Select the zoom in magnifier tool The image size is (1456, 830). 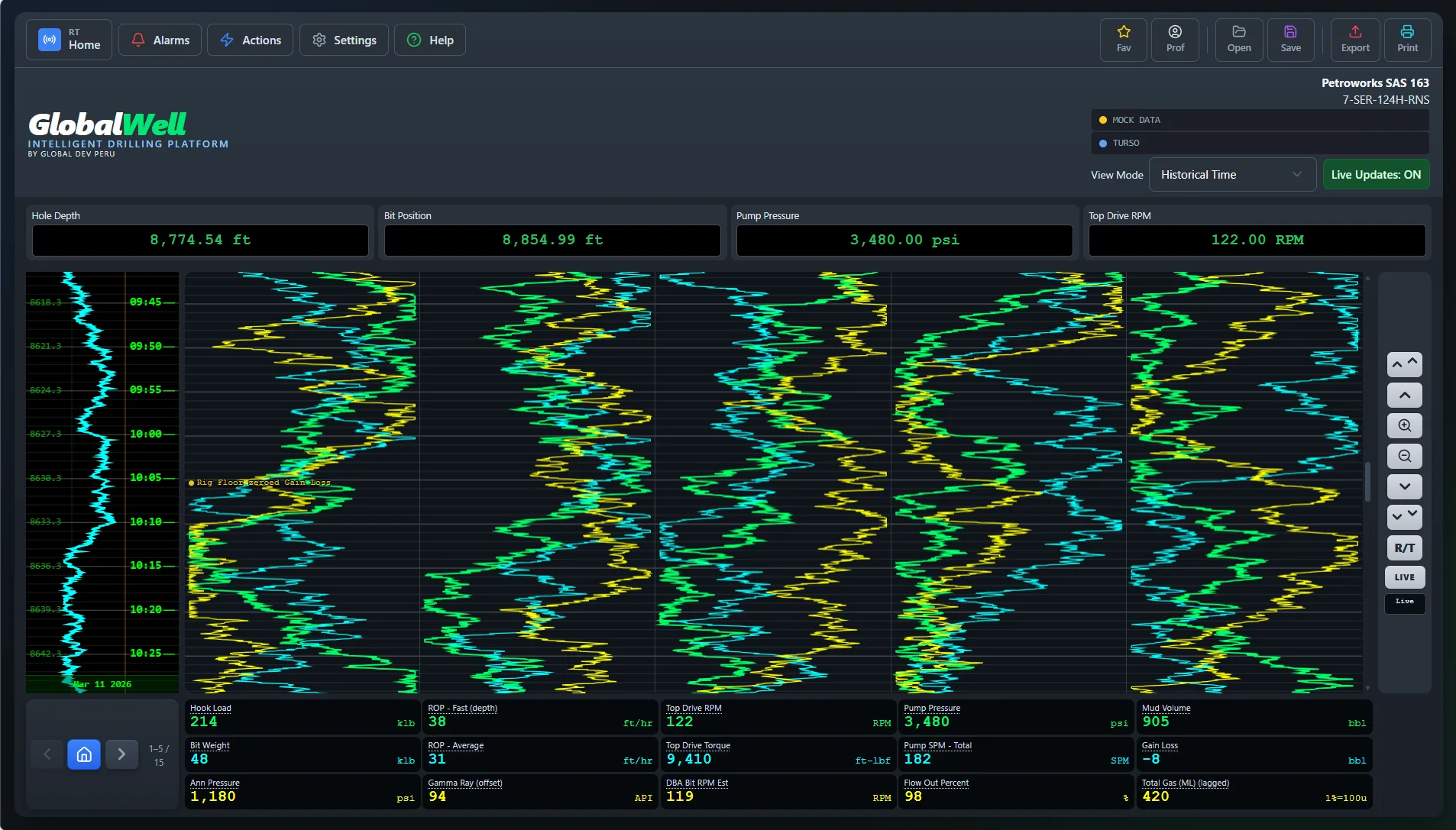[x=1404, y=425]
